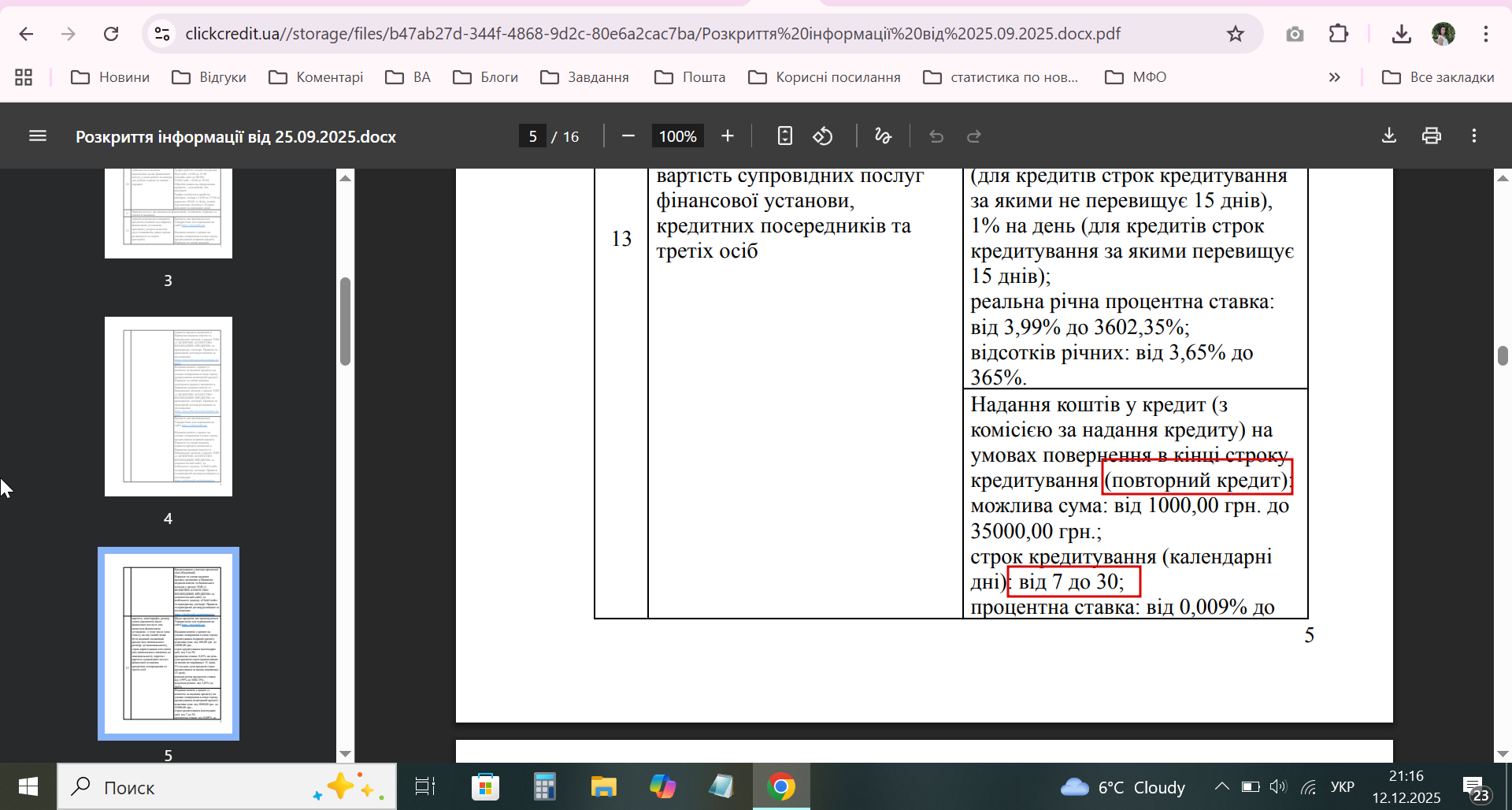Show hidden system tray icons
Screen dimensions: 1512x810
pos(1221,786)
